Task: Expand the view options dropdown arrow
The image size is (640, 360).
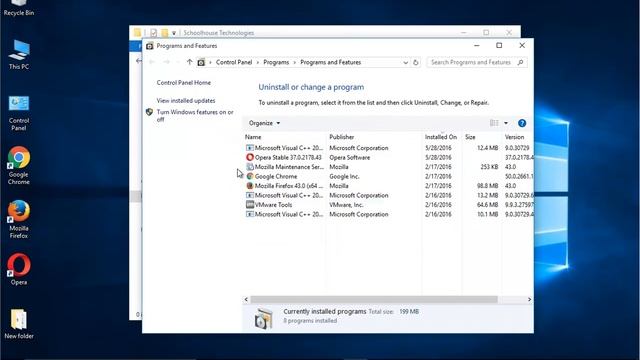Action: pos(506,123)
